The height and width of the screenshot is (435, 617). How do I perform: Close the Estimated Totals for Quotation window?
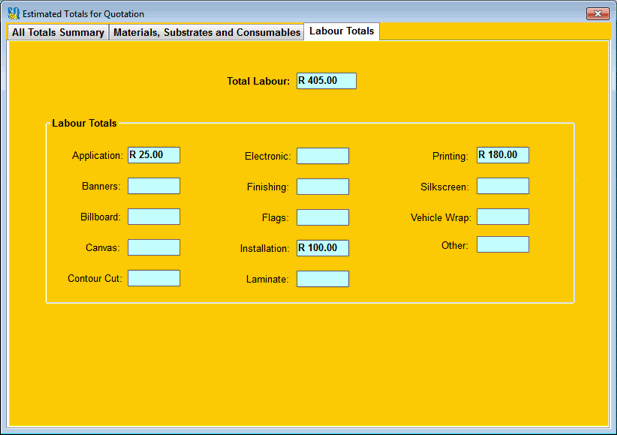click(x=597, y=14)
